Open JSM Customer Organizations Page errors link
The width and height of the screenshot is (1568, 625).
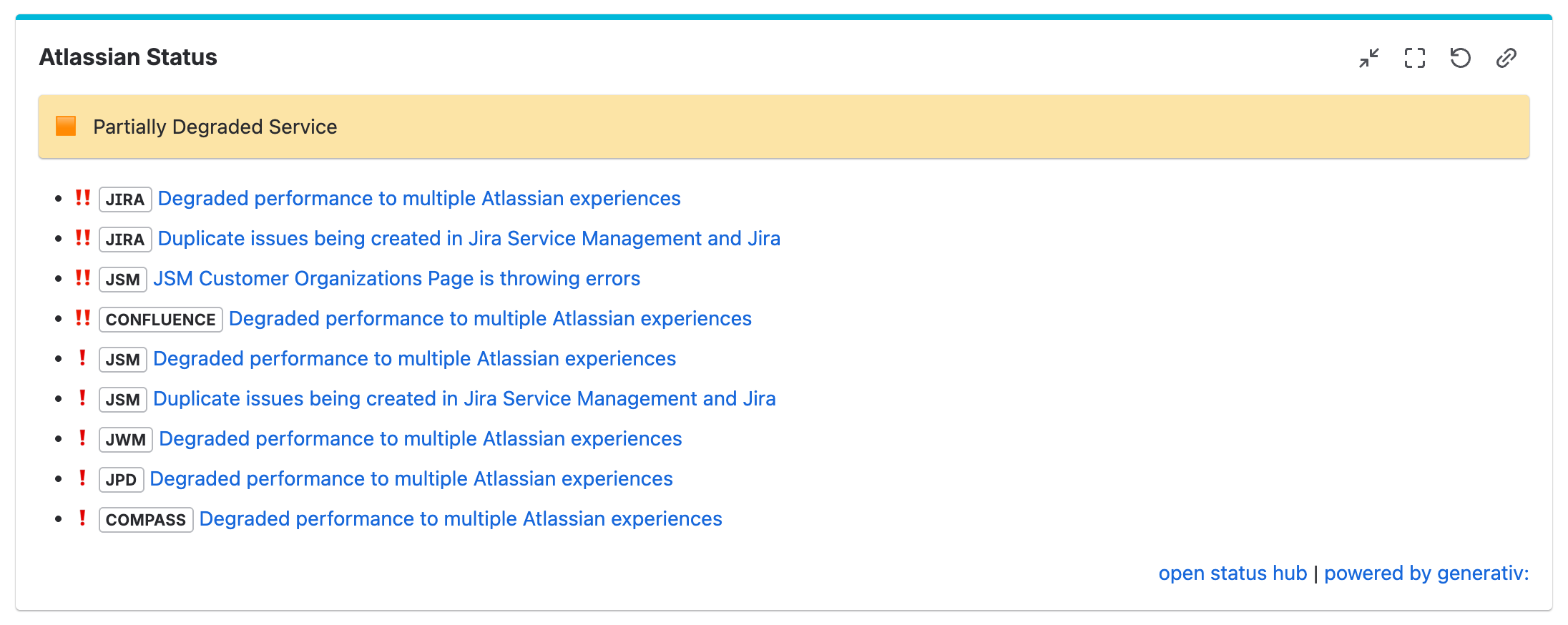(396, 279)
